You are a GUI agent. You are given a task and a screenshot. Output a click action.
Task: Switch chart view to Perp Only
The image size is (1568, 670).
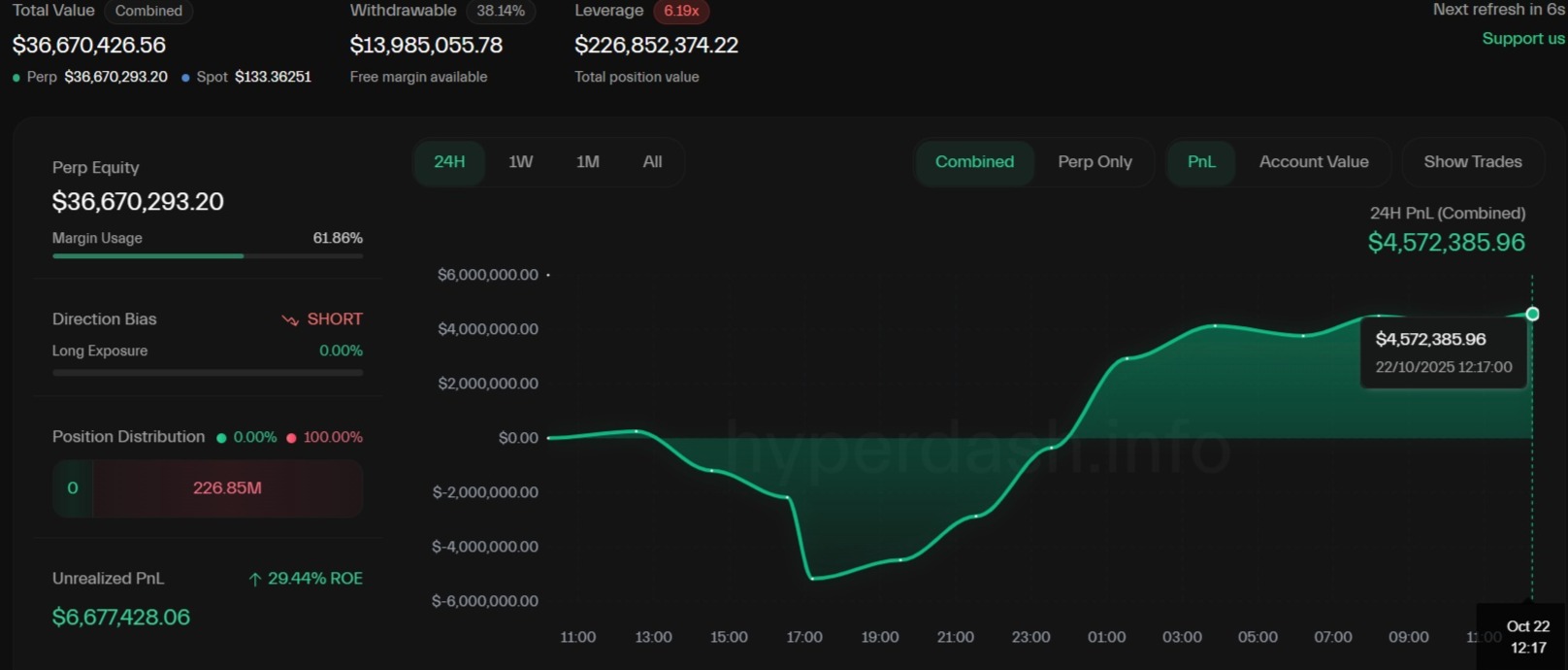(1094, 162)
